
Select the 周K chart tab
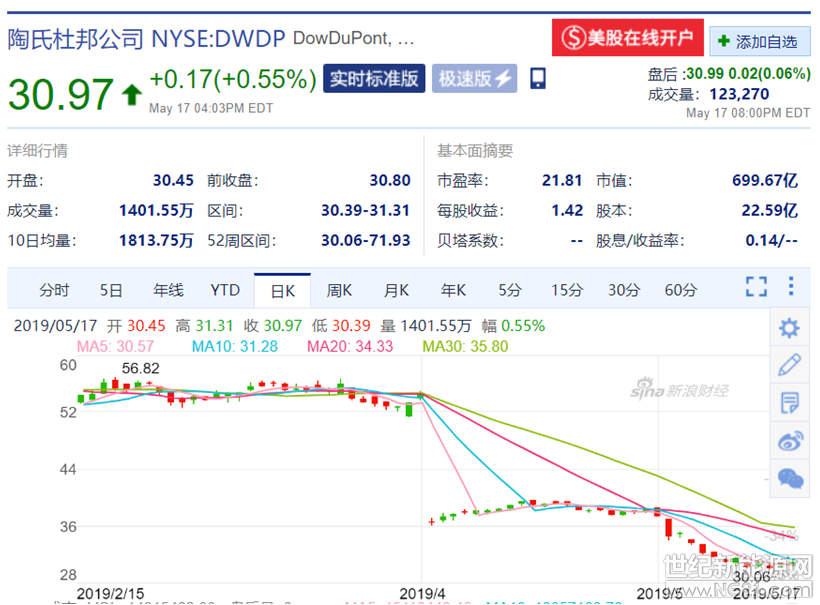339,290
